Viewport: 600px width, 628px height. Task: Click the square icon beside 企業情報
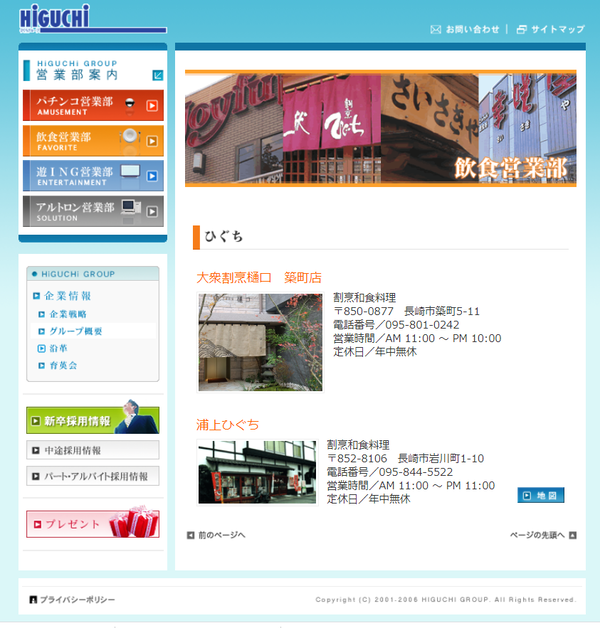pyautogui.click(x=36, y=296)
